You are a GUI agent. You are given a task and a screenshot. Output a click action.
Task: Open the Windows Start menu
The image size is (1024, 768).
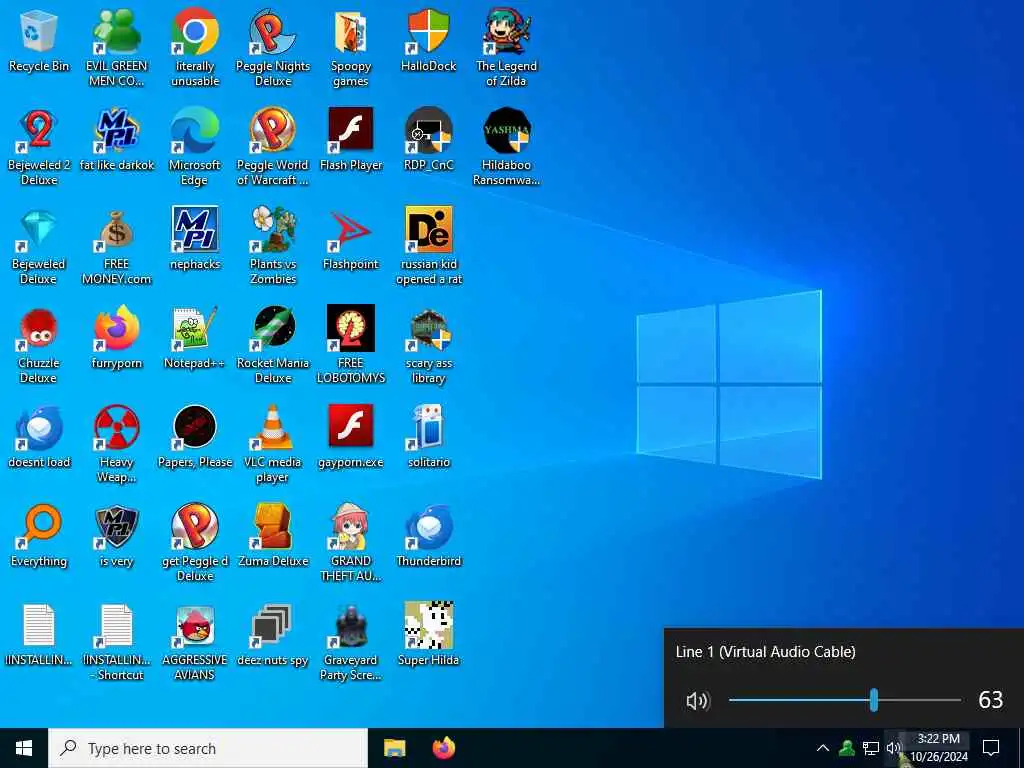(24, 748)
